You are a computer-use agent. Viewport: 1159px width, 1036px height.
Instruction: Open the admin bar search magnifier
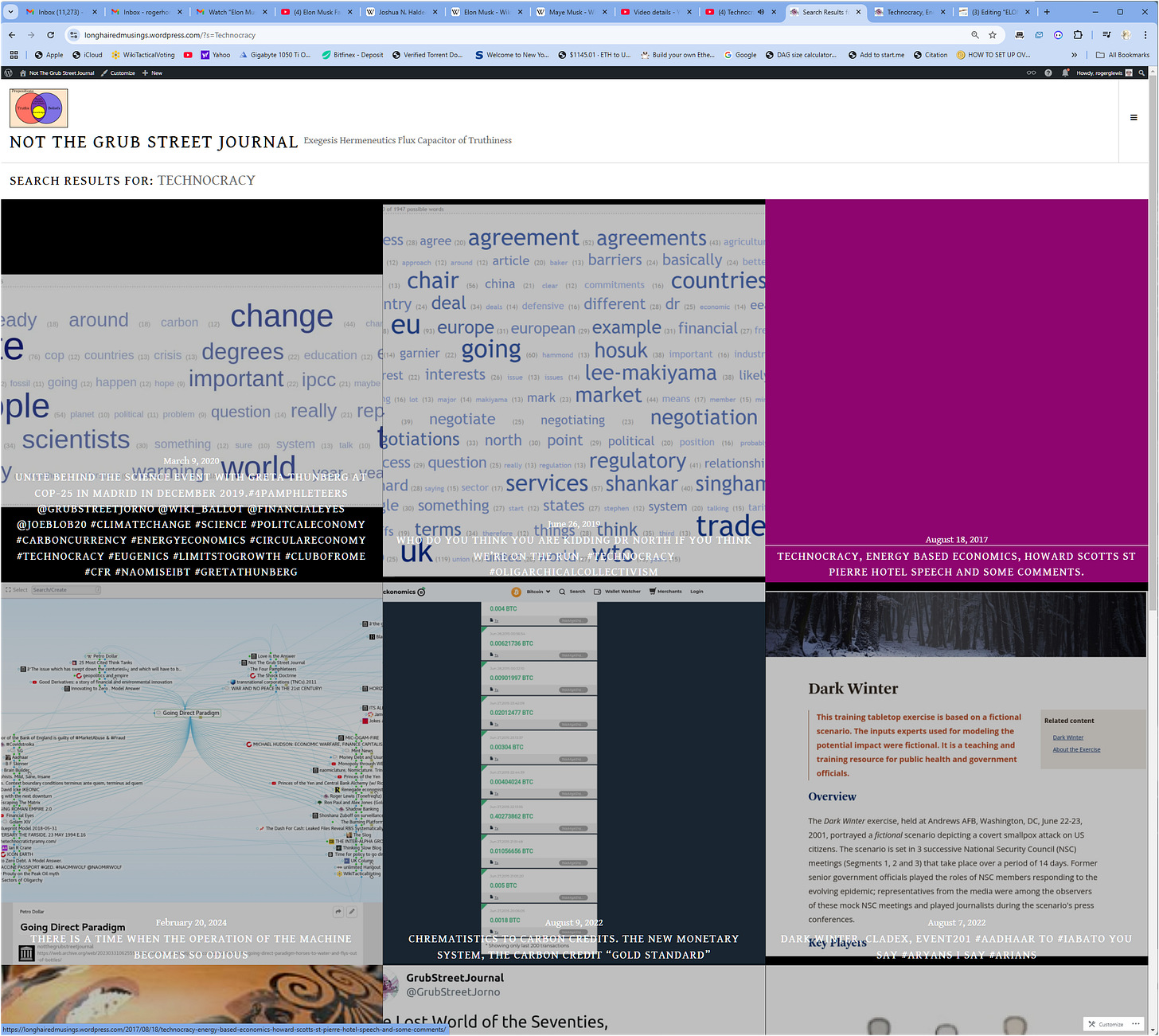[x=1142, y=72]
